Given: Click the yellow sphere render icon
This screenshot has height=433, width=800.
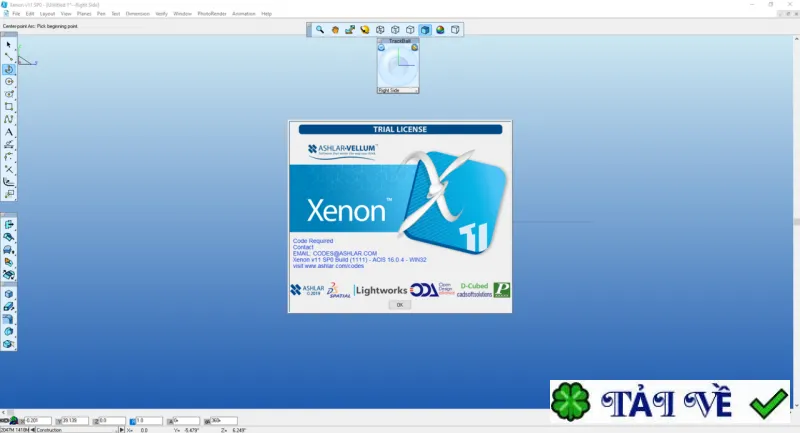Looking at the screenshot, I should coord(365,30).
